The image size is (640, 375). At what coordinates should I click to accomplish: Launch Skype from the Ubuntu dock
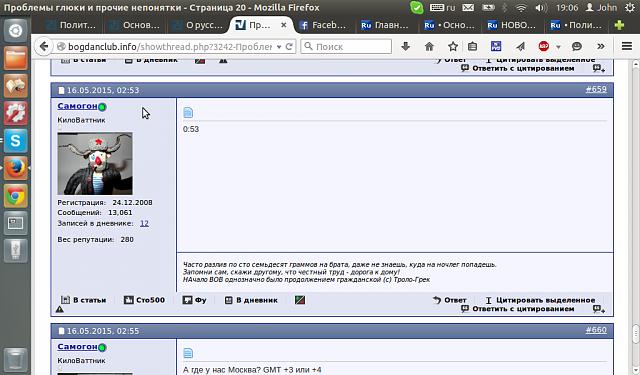click(x=16, y=141)
